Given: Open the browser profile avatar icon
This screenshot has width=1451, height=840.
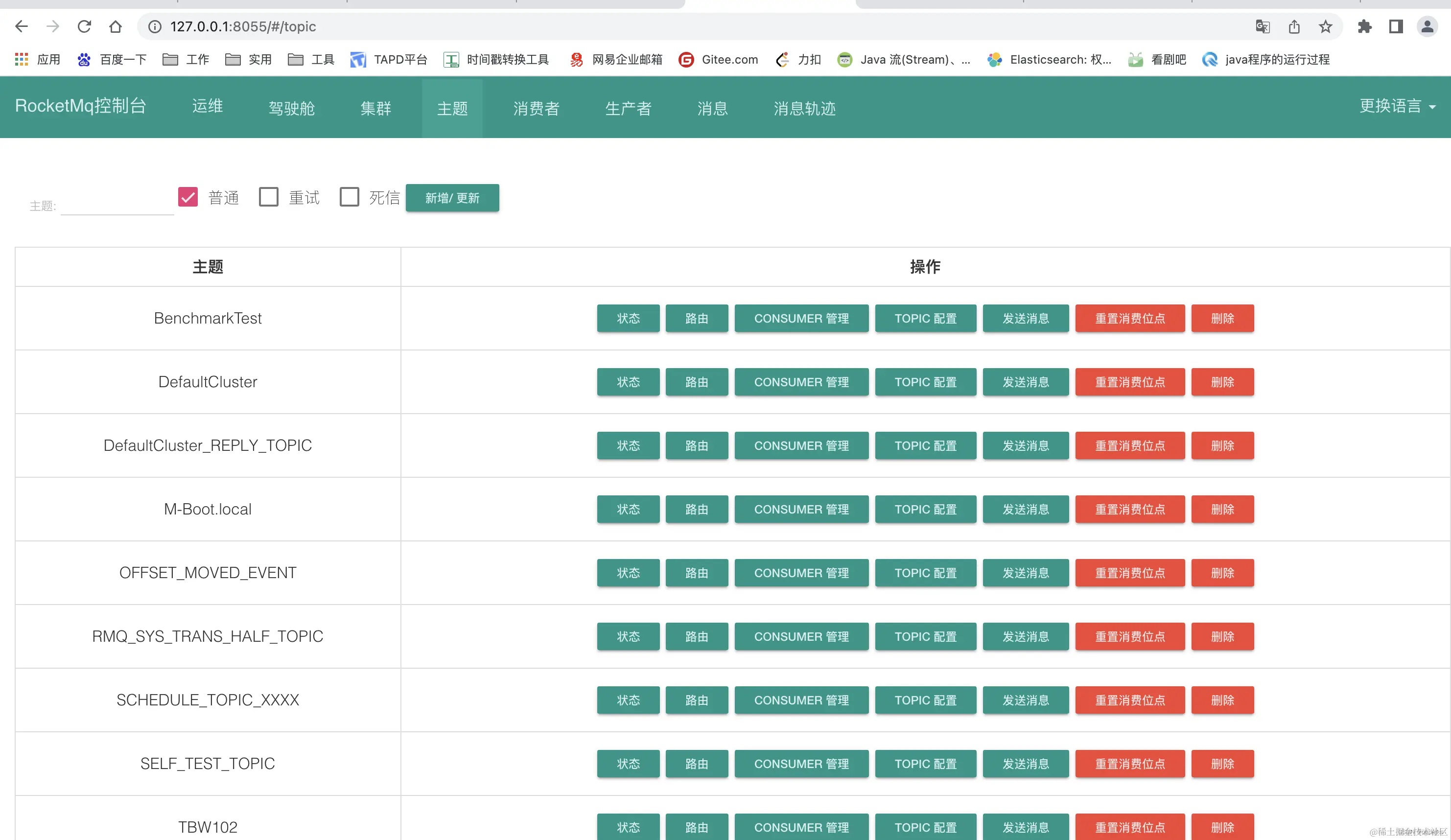Looking at the screenshot, I should click(1427, 26).
